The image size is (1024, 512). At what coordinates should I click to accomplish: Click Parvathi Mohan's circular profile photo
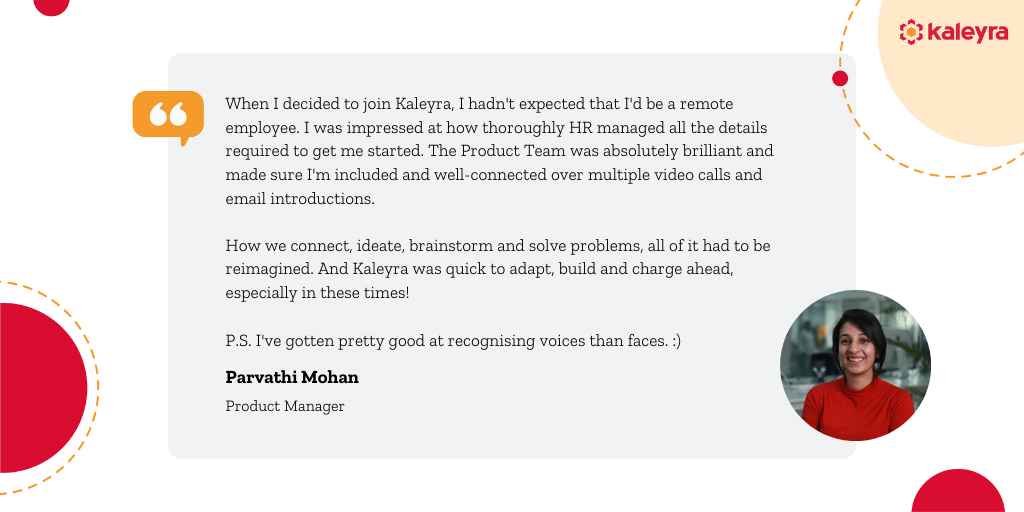[856, 366]
